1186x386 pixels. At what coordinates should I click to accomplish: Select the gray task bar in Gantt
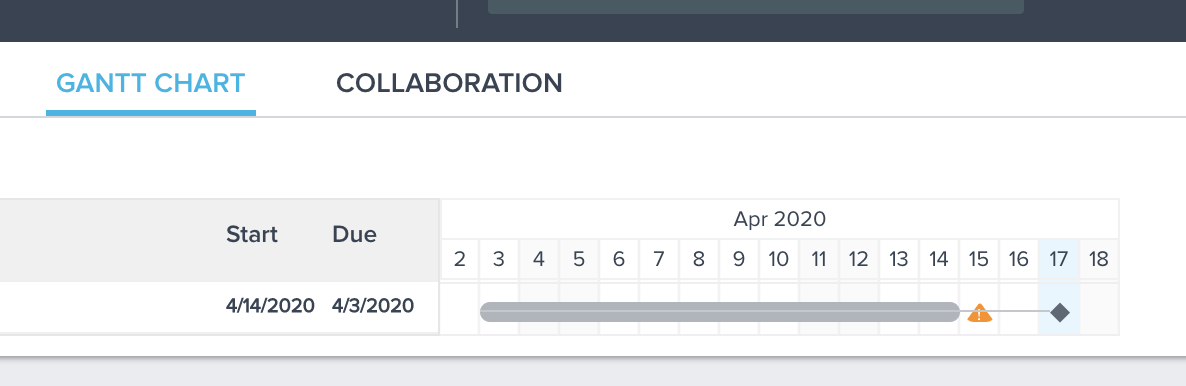tap(720, 312)
